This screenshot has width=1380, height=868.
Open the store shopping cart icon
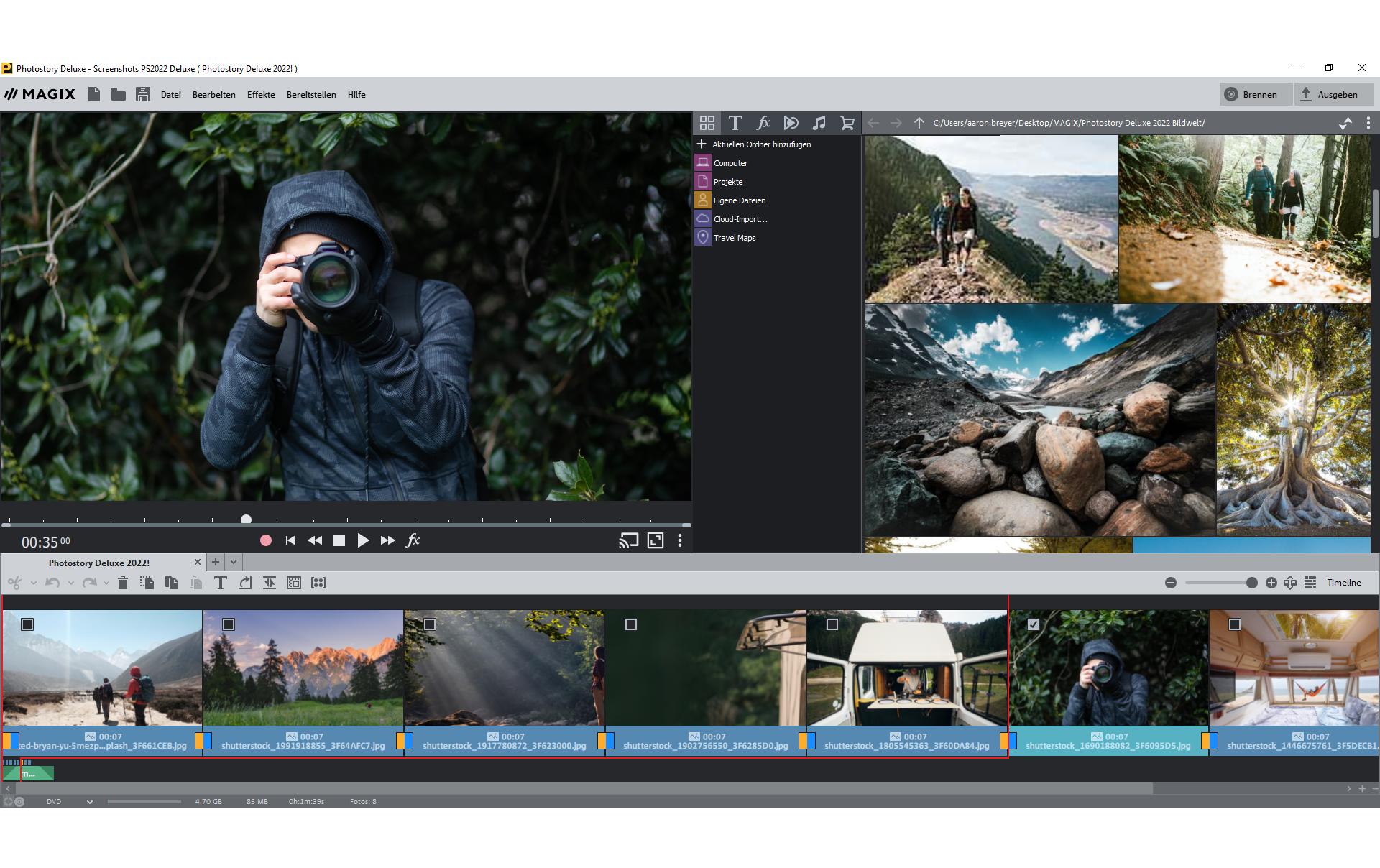point(847,123)
